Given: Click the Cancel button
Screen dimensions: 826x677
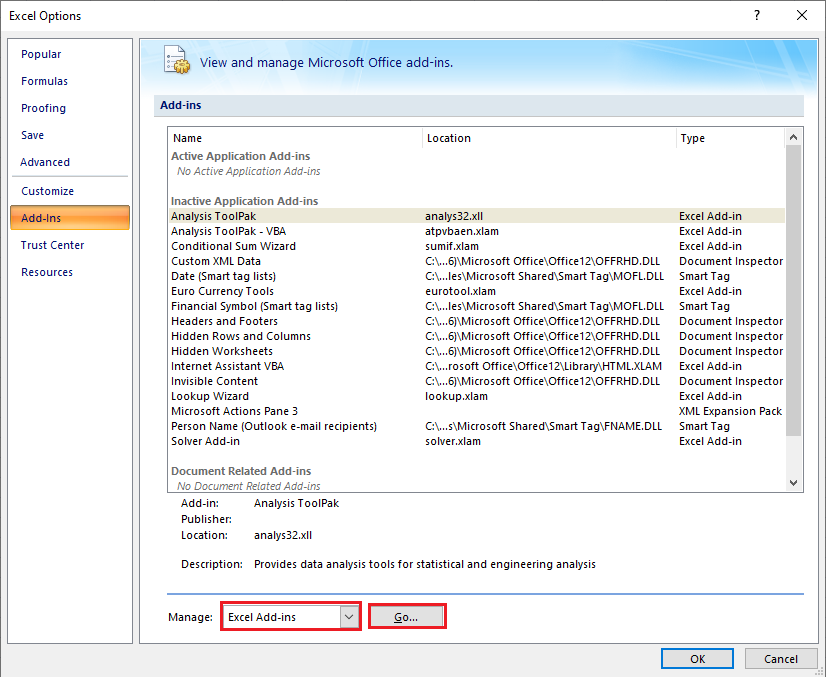Looking at the screenshot, I should point(781,658).
